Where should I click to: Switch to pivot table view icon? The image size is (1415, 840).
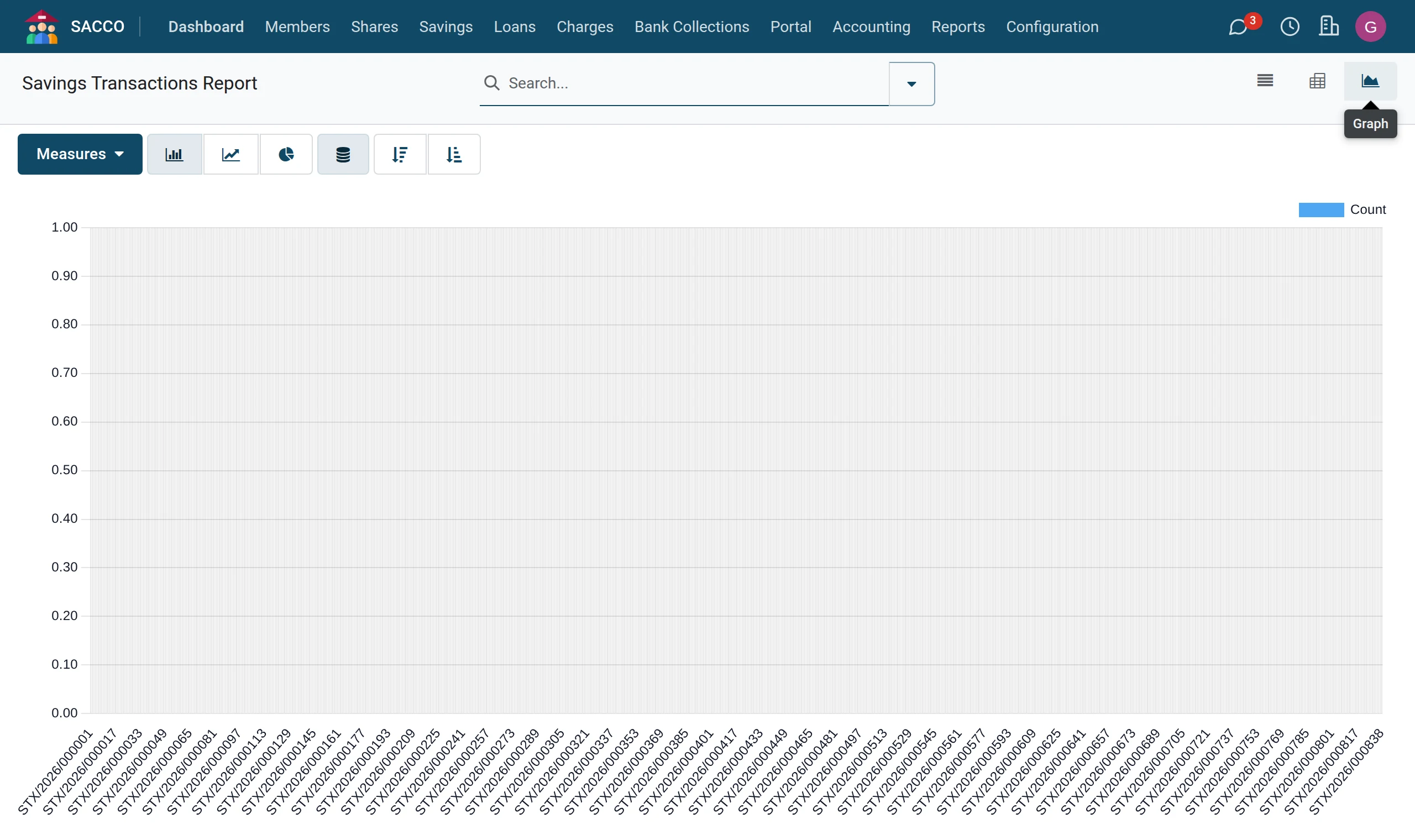(1318, 81)
